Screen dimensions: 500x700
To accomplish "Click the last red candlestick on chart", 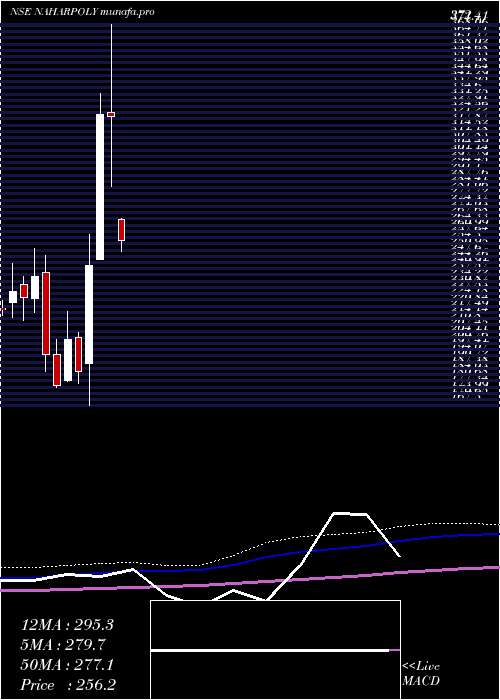I will click(x=121, y=230).
